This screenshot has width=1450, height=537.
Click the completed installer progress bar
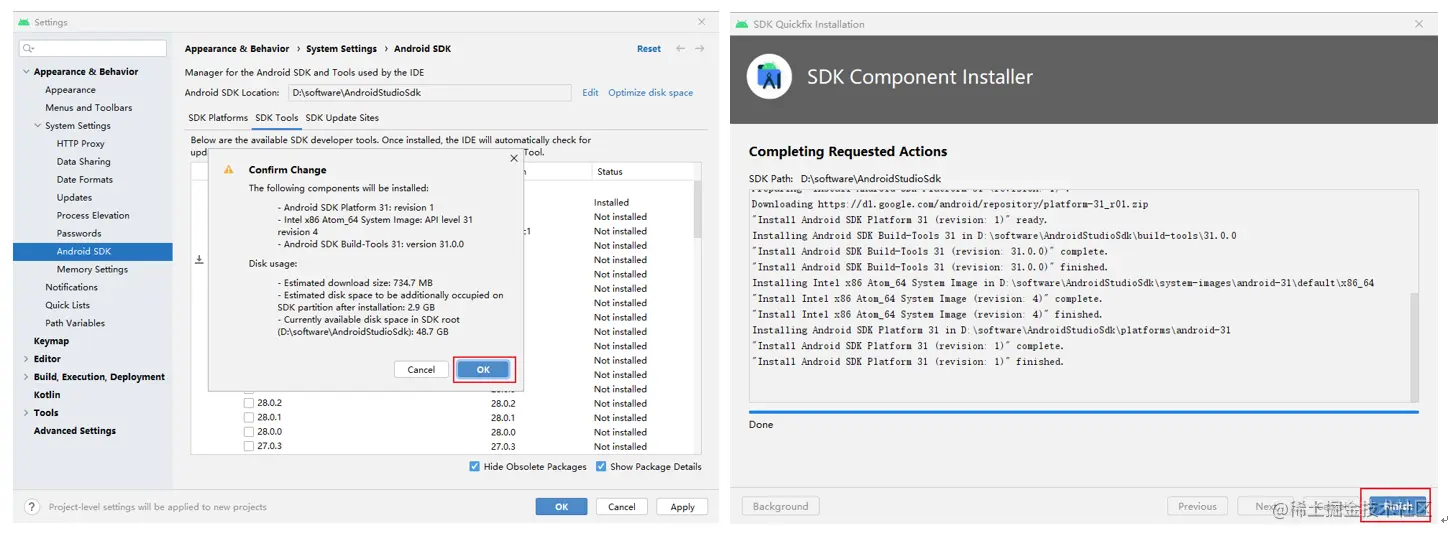(1083, 411)
